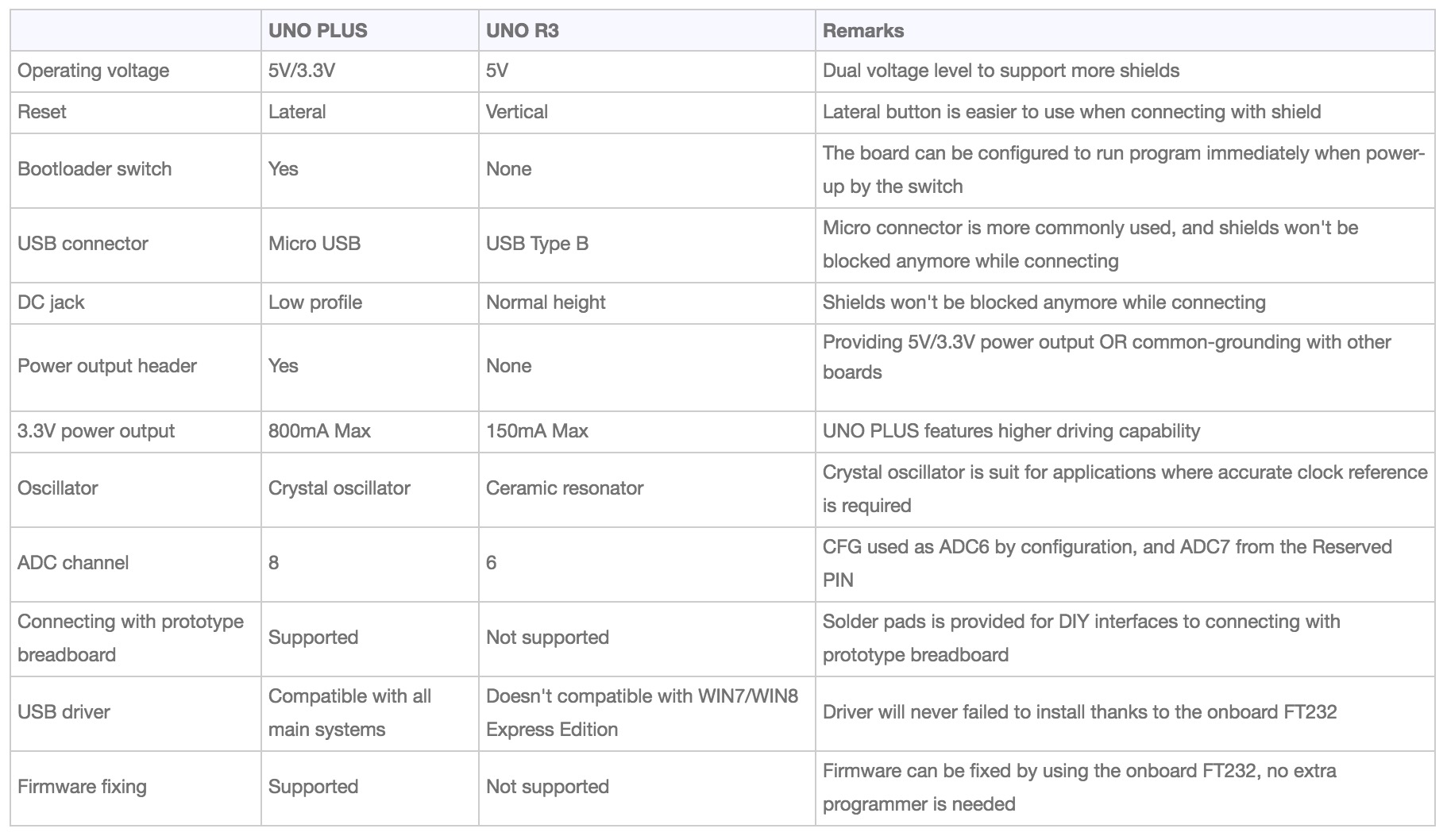Select the ADC channel row label
The height and width of the screenshot is (840, 1447).
click(73, 563)
